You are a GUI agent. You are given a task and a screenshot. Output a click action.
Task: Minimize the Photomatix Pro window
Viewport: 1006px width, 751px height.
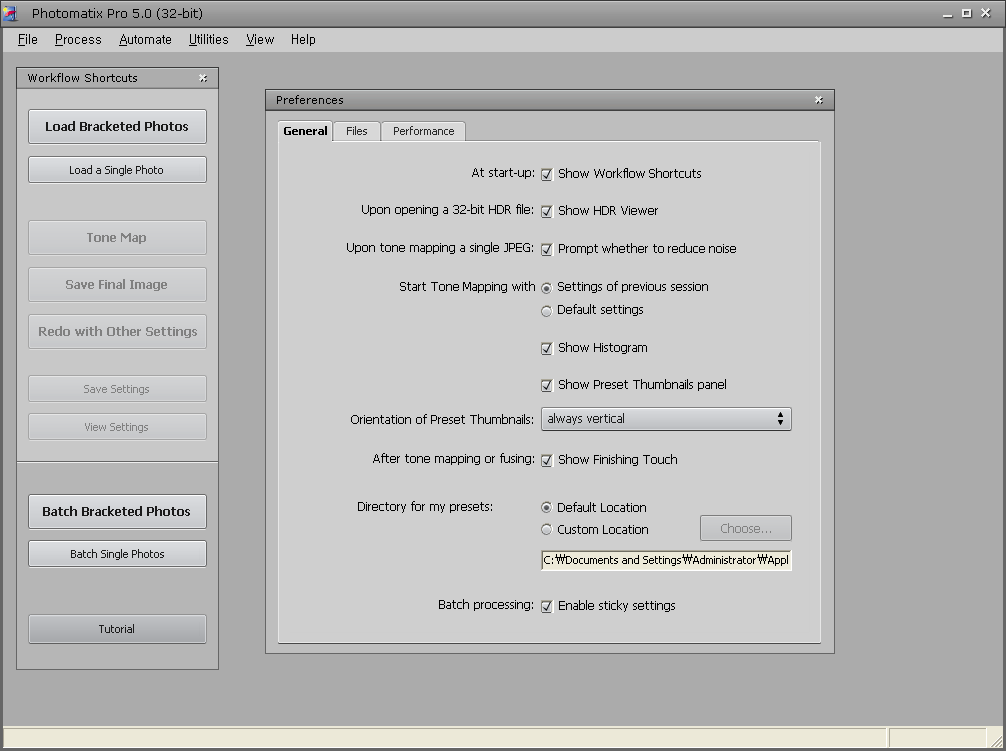948,13
